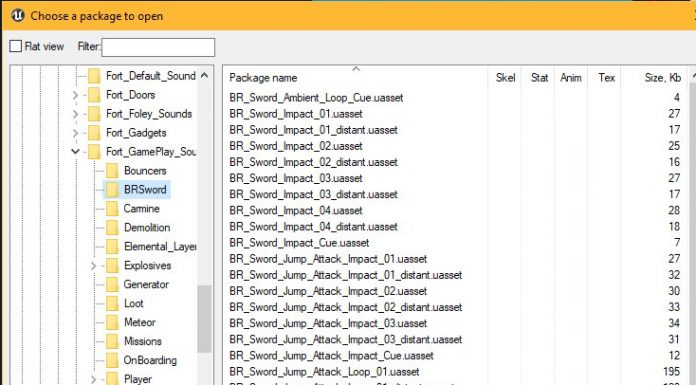The width and height of the screenshot is (696, 385).
Task: Expand the Fort_Gadgets folder
Action: coord(75,133)
